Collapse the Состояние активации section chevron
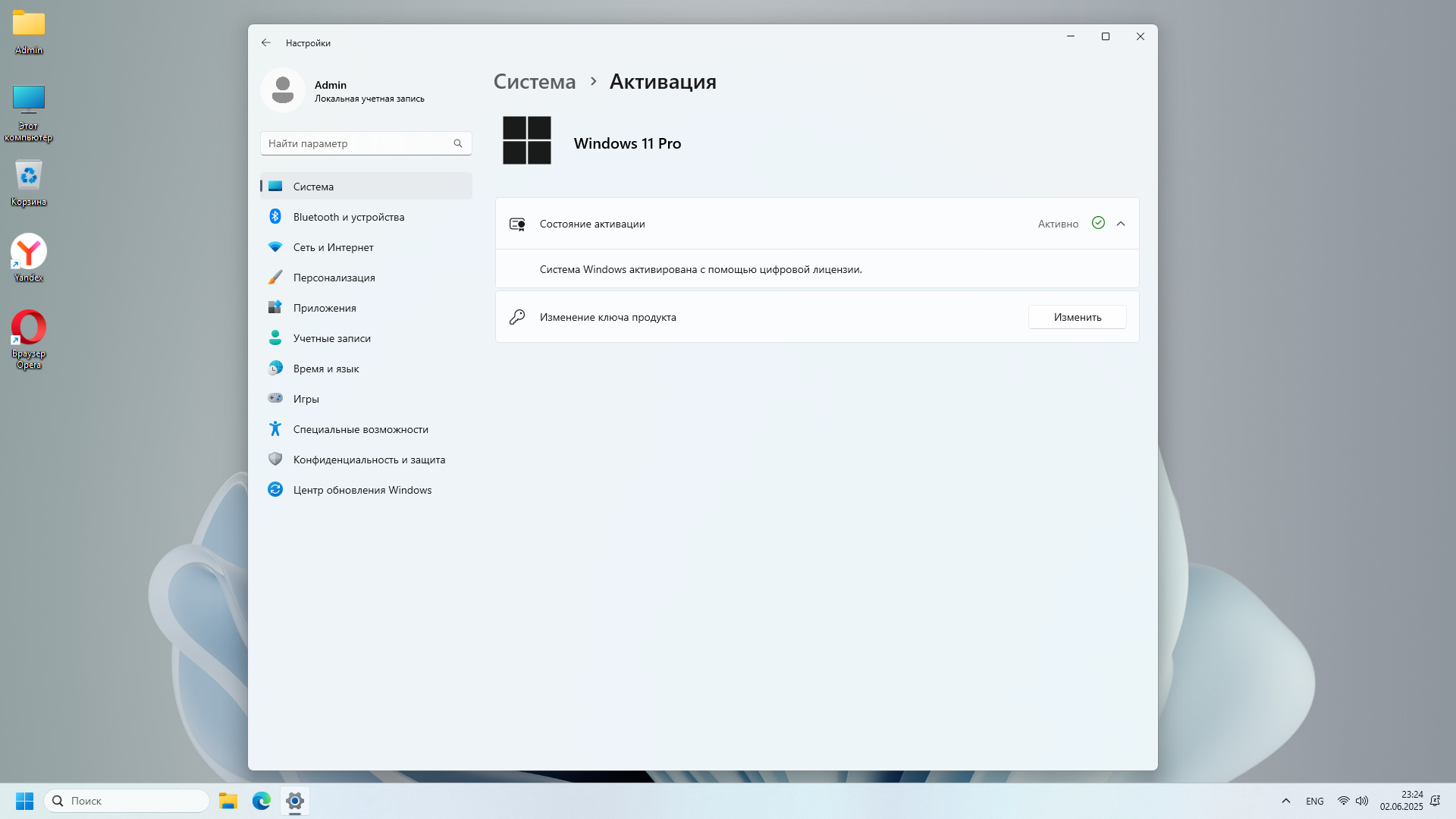The height and width of the screenshot is (819, 1456). click(1121, 224)
